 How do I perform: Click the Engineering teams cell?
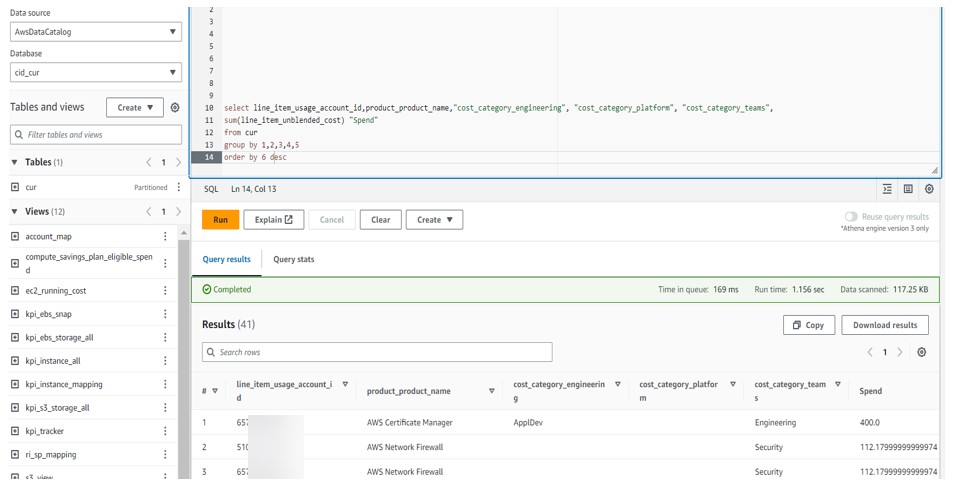[775, 422]
